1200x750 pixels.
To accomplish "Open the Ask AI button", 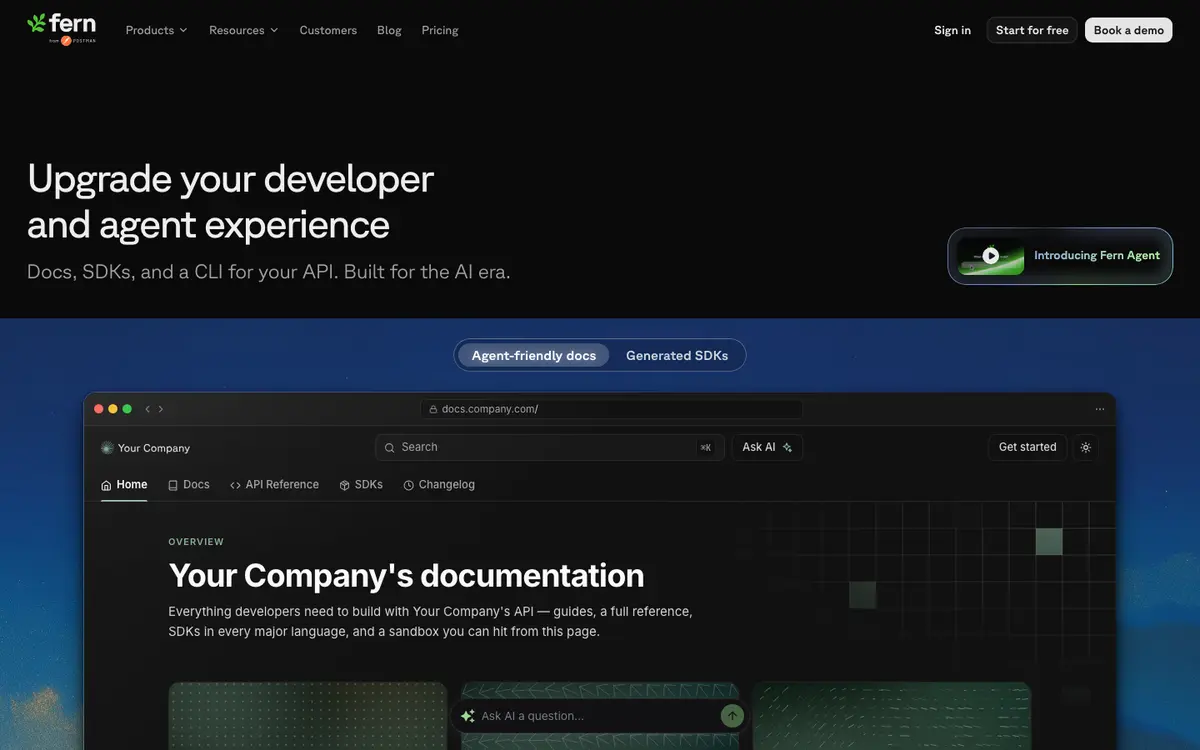I will [x=767, y=447].
